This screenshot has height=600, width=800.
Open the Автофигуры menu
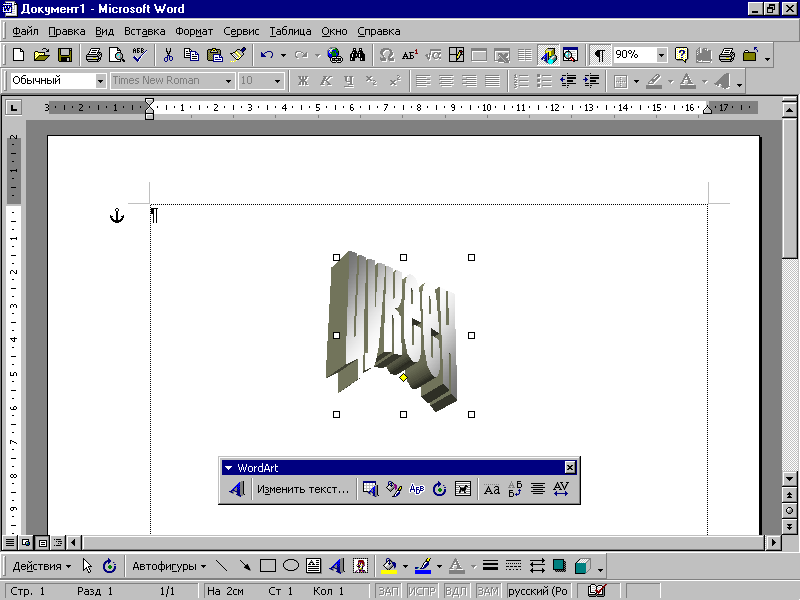(x=169, y=566)
